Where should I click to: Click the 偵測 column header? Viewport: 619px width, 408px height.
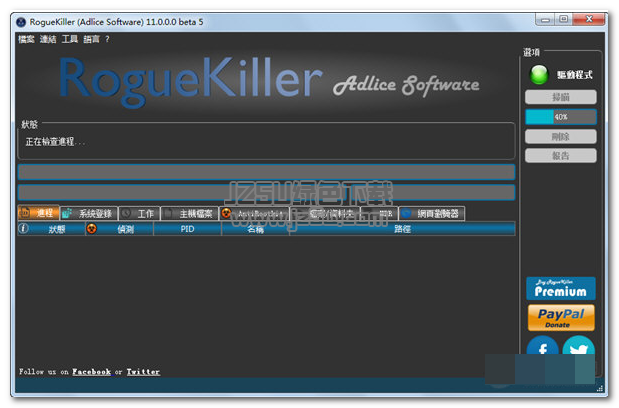(120, 229)
